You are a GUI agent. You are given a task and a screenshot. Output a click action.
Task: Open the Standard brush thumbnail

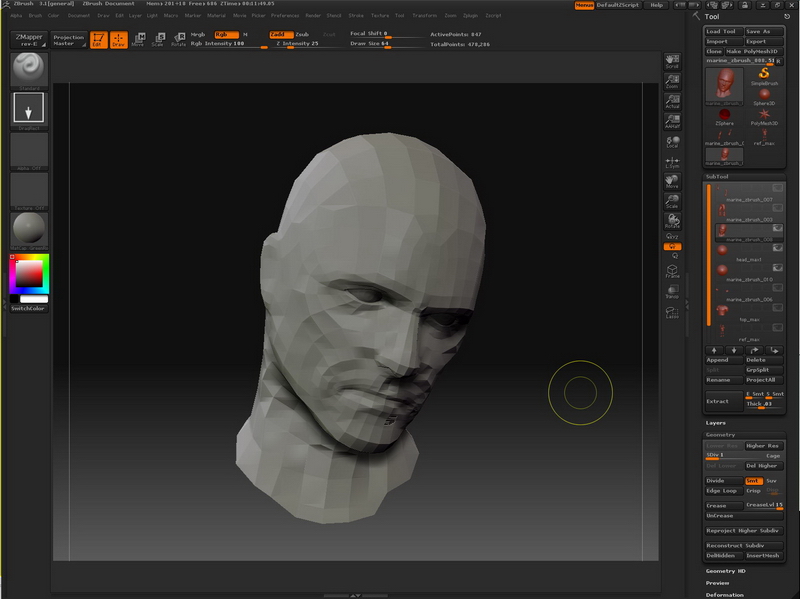click(29, 71)
